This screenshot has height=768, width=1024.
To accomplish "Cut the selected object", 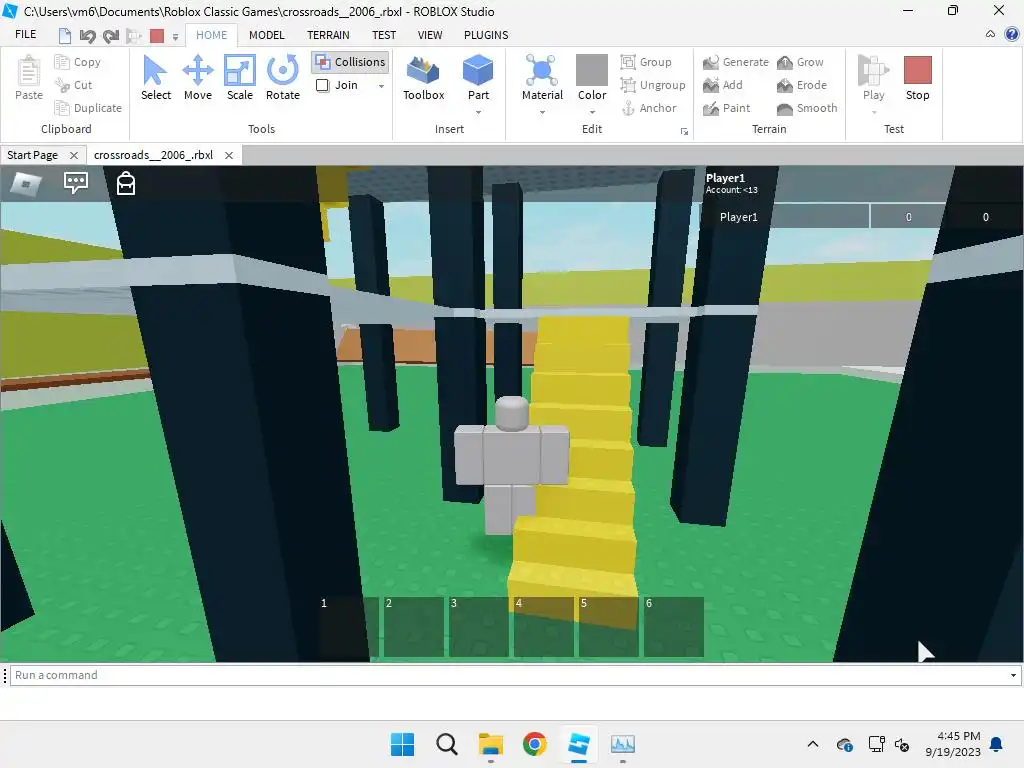I will coord(74,85).
